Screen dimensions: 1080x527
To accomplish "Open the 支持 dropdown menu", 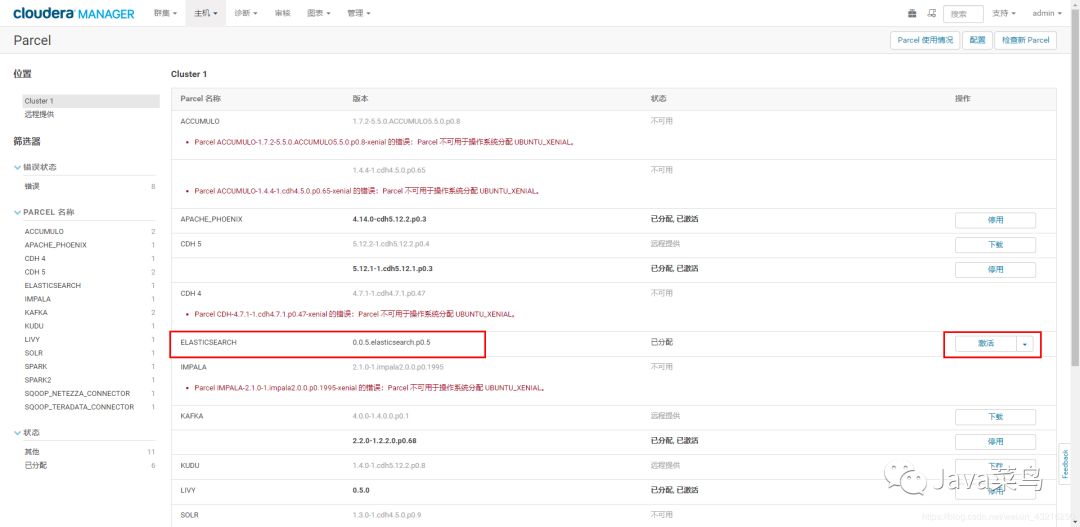I will (x=1004, y=13).
